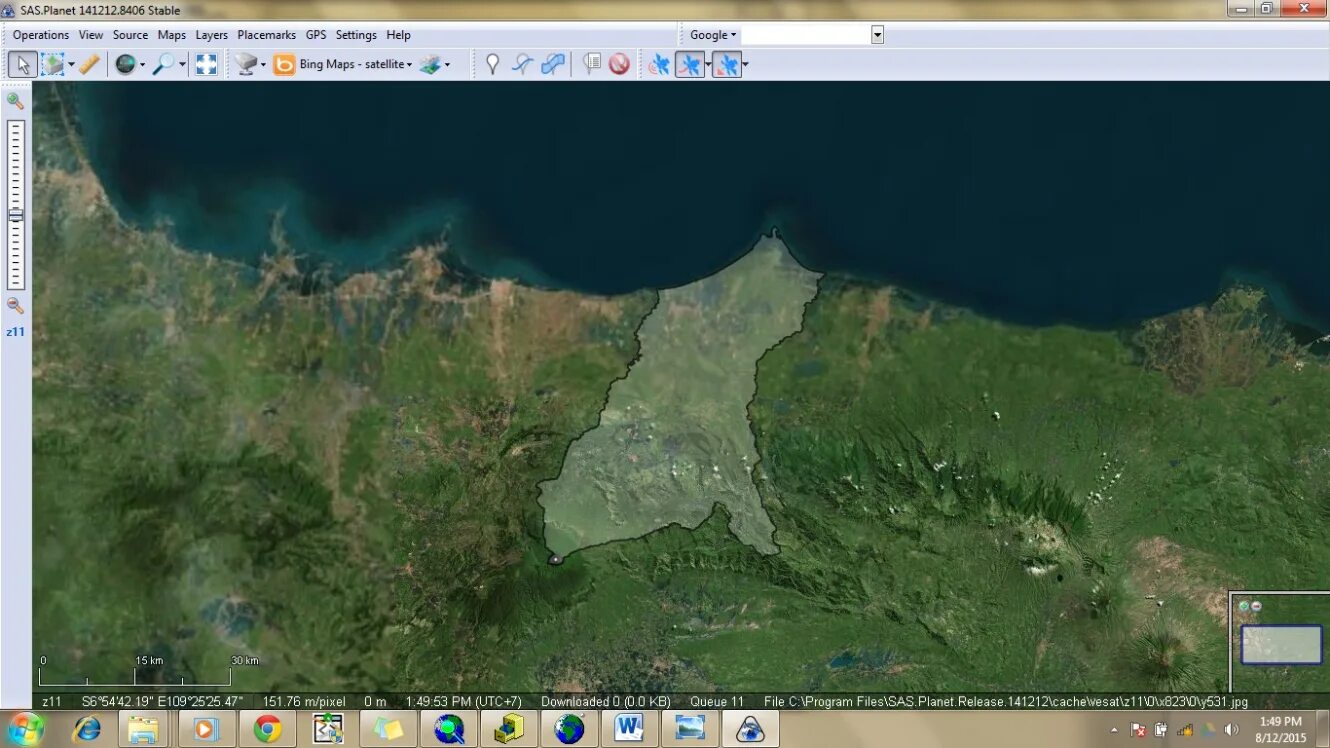Click the Queue 11 status text
This screenshot has height=748, width=1330.
[717, 702]
